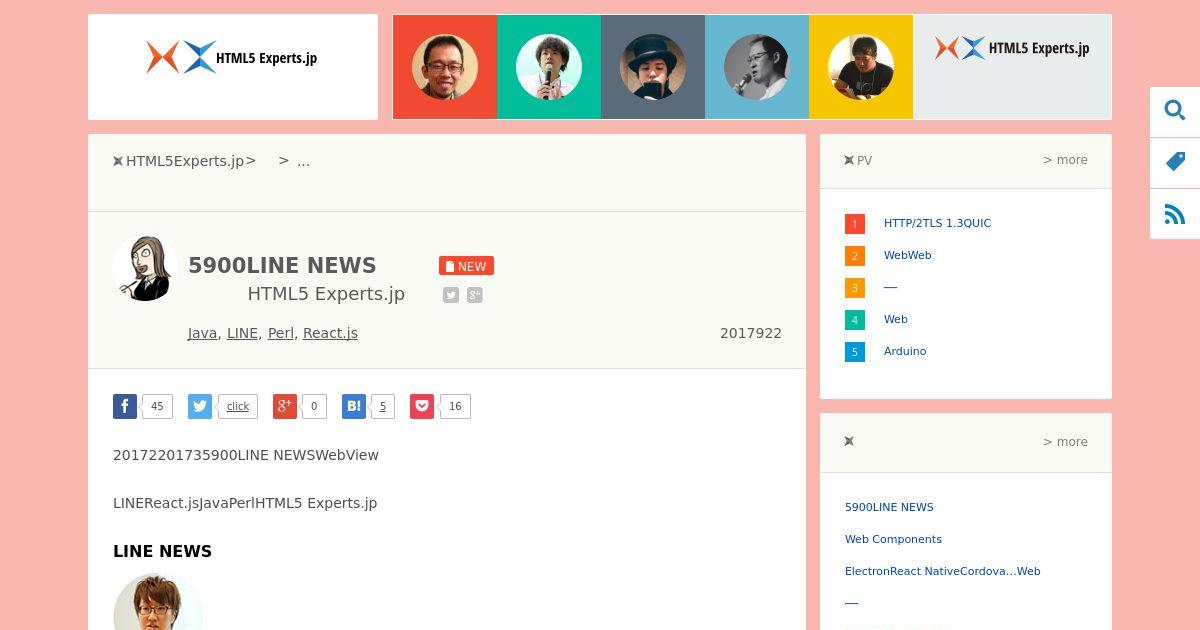The height and width of the screenshot is (630, 1200).
Task: Click the Google+ share count 0
Action: 314,406
